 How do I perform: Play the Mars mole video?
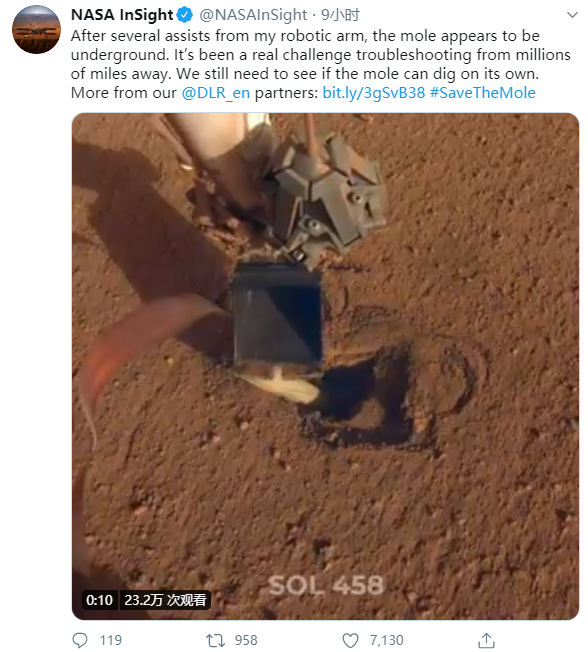(x=325, y=366)
